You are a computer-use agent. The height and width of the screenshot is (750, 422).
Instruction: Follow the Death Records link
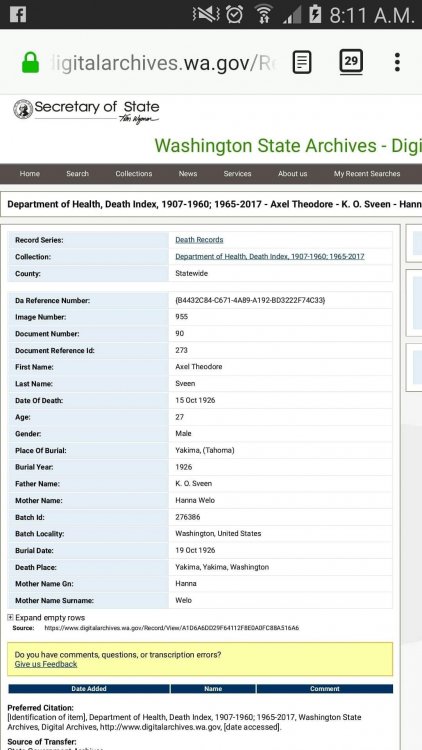click(199, 240)
